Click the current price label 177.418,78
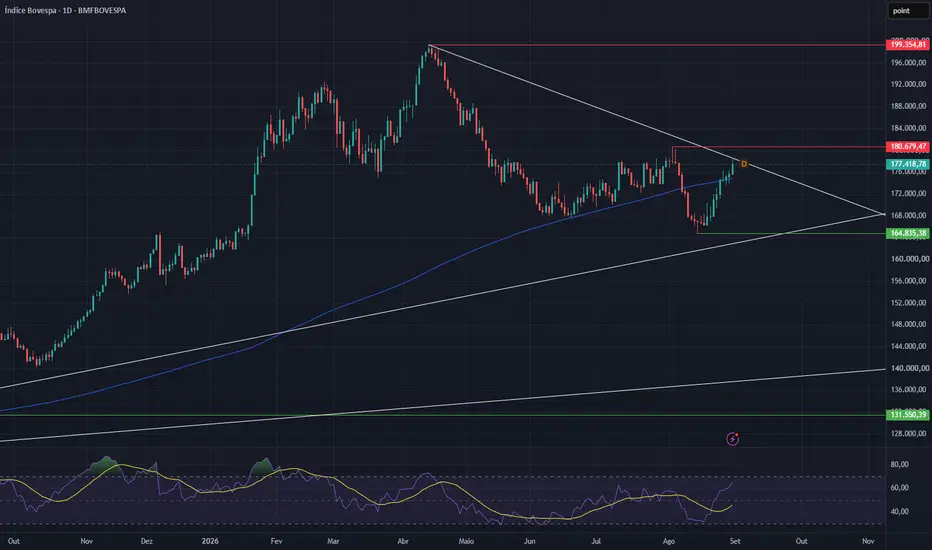The width and height of the screenshot is (932, 550). [x=908, y=164]
